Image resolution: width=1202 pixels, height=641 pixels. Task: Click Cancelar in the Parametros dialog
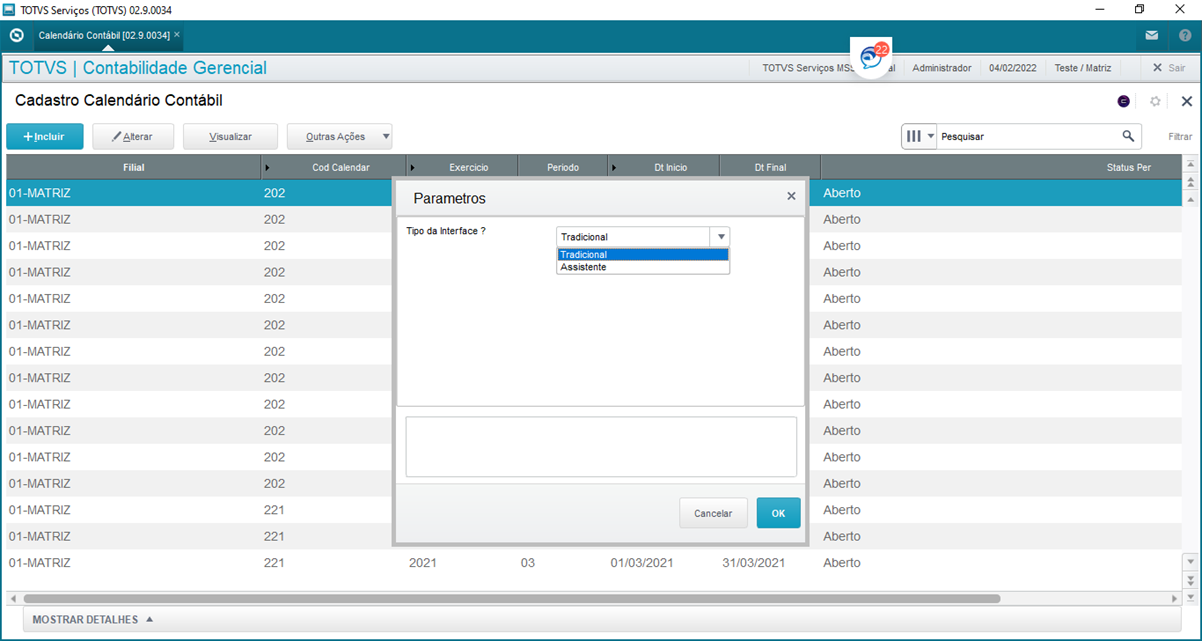pos(713,513)
